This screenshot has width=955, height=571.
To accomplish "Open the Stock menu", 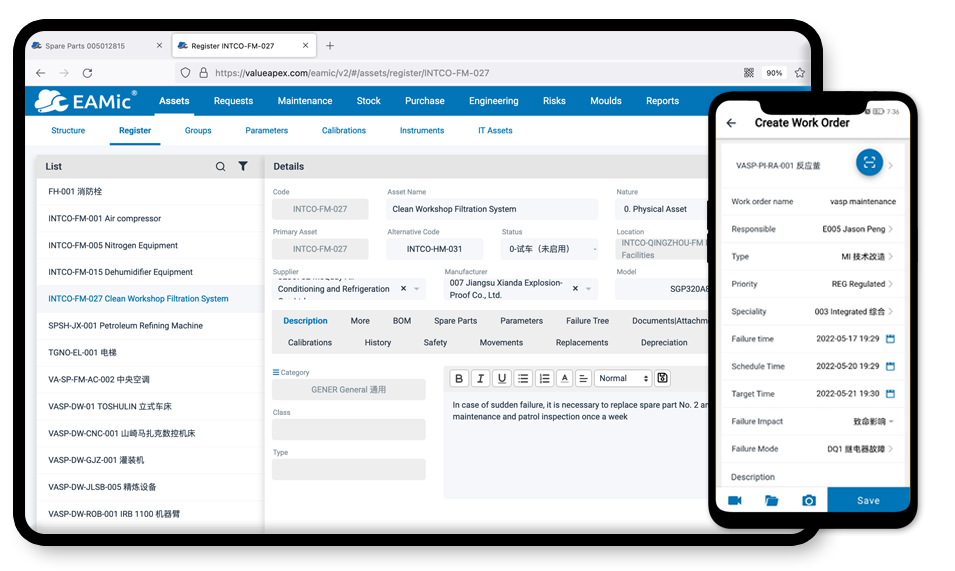I will [x=368, y=101].
